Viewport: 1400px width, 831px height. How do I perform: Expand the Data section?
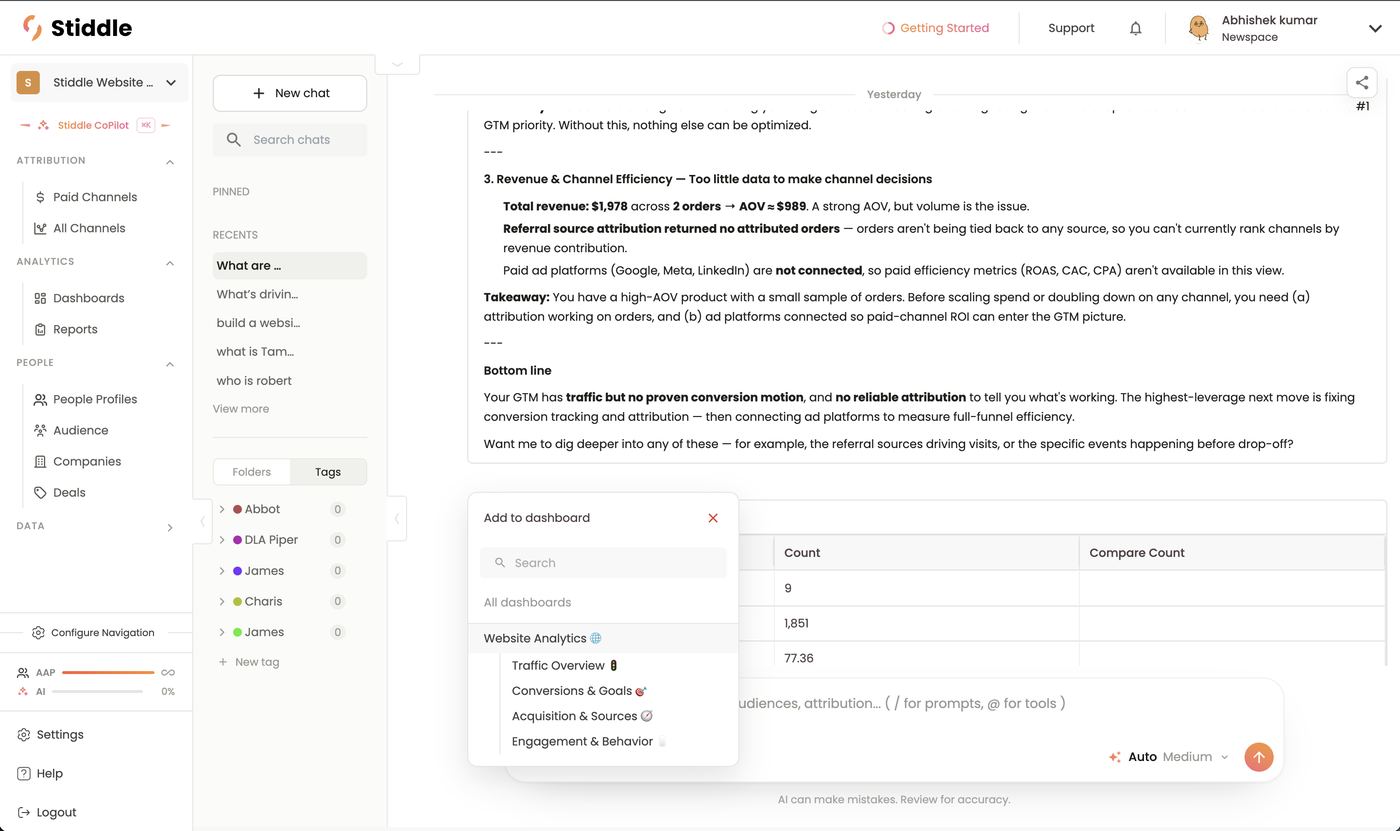(169, 527)
